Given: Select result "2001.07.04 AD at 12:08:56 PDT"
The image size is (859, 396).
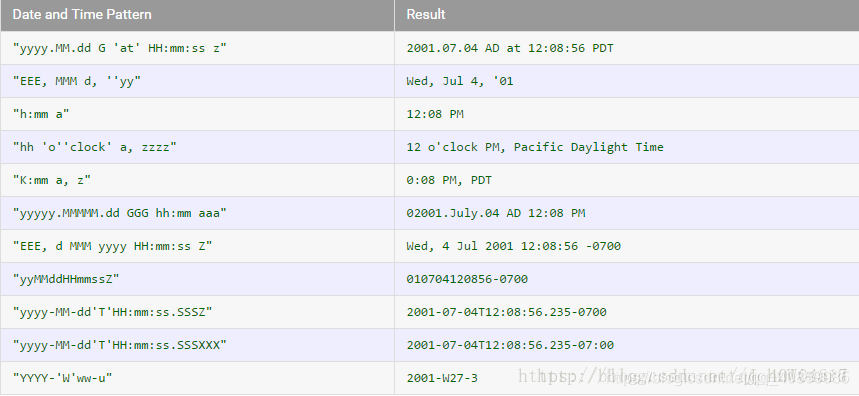Looking at the screenshot, I should 510,48.
